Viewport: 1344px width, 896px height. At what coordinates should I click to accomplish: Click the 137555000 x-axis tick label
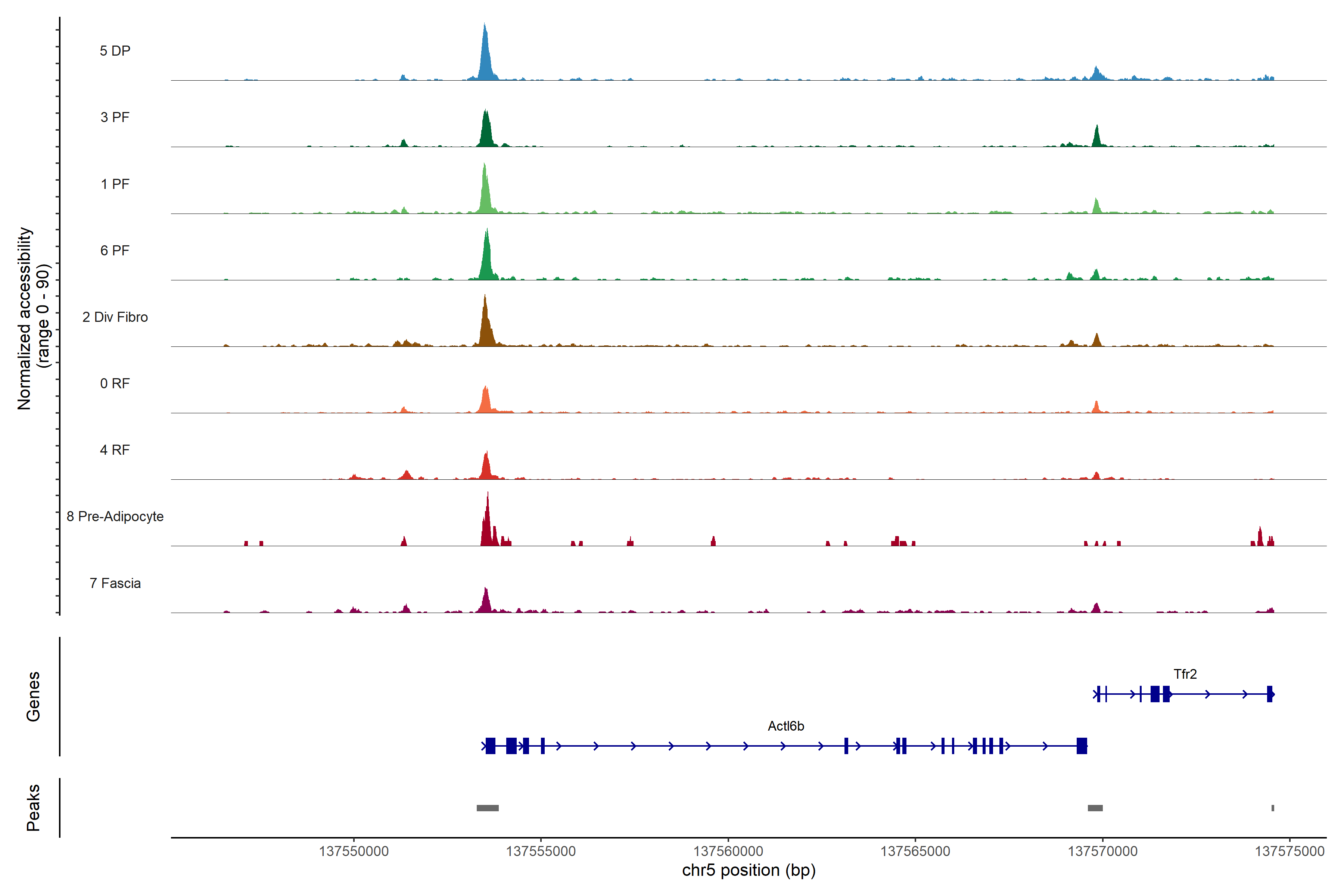pos(541,852)
